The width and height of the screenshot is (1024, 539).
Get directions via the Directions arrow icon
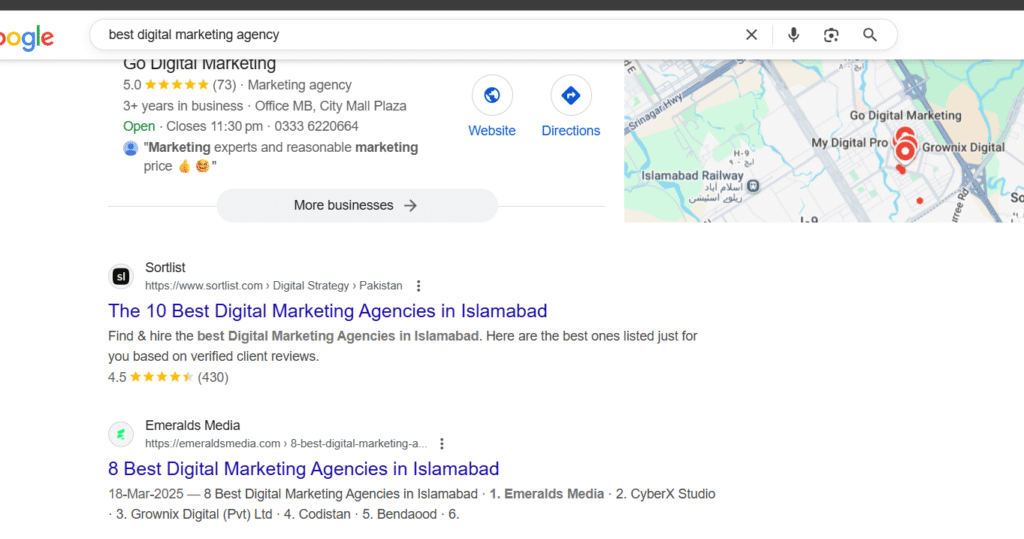click(x=571, y=95)
